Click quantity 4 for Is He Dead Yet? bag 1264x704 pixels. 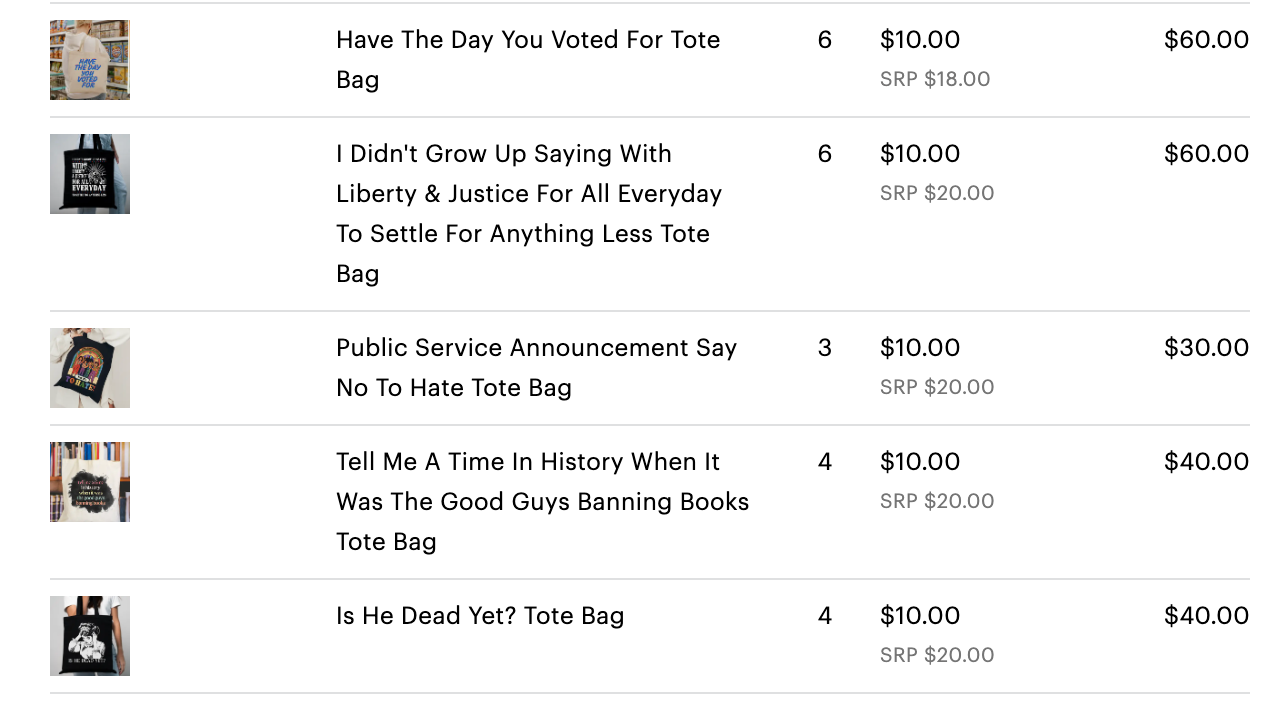(x=825, y=616)
